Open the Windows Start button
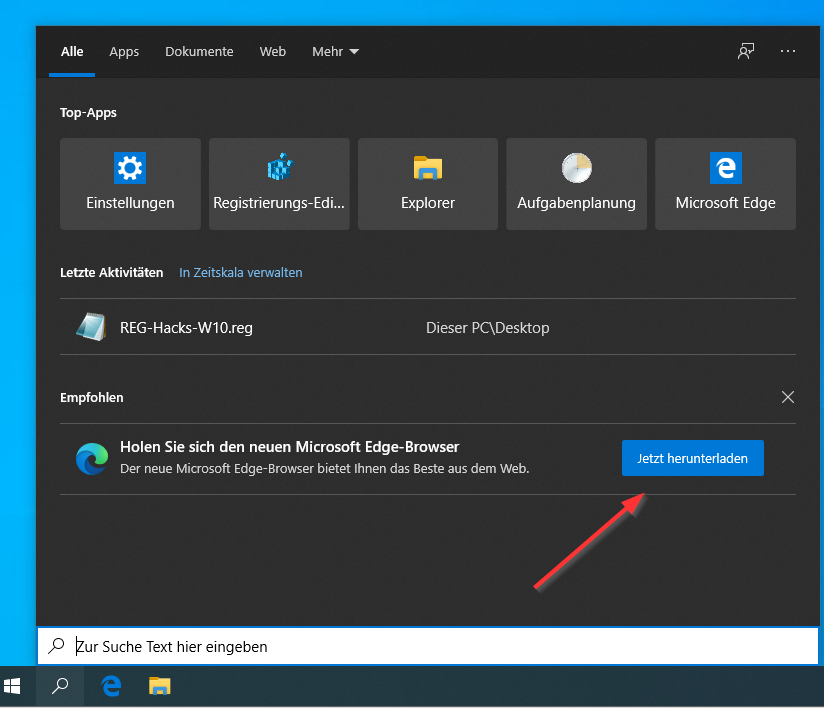This screenshot has width=824, height=708. [x=12, y=686]
